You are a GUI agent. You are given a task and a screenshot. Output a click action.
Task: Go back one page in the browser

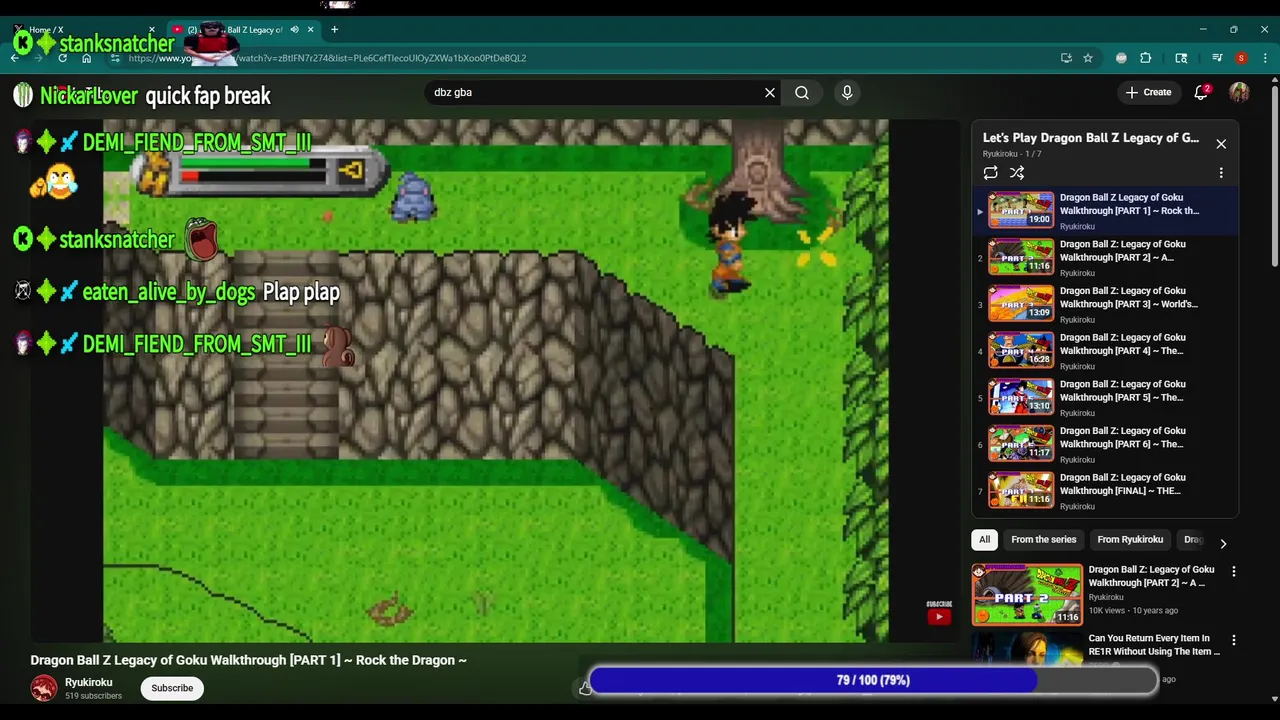pos(15,58)
